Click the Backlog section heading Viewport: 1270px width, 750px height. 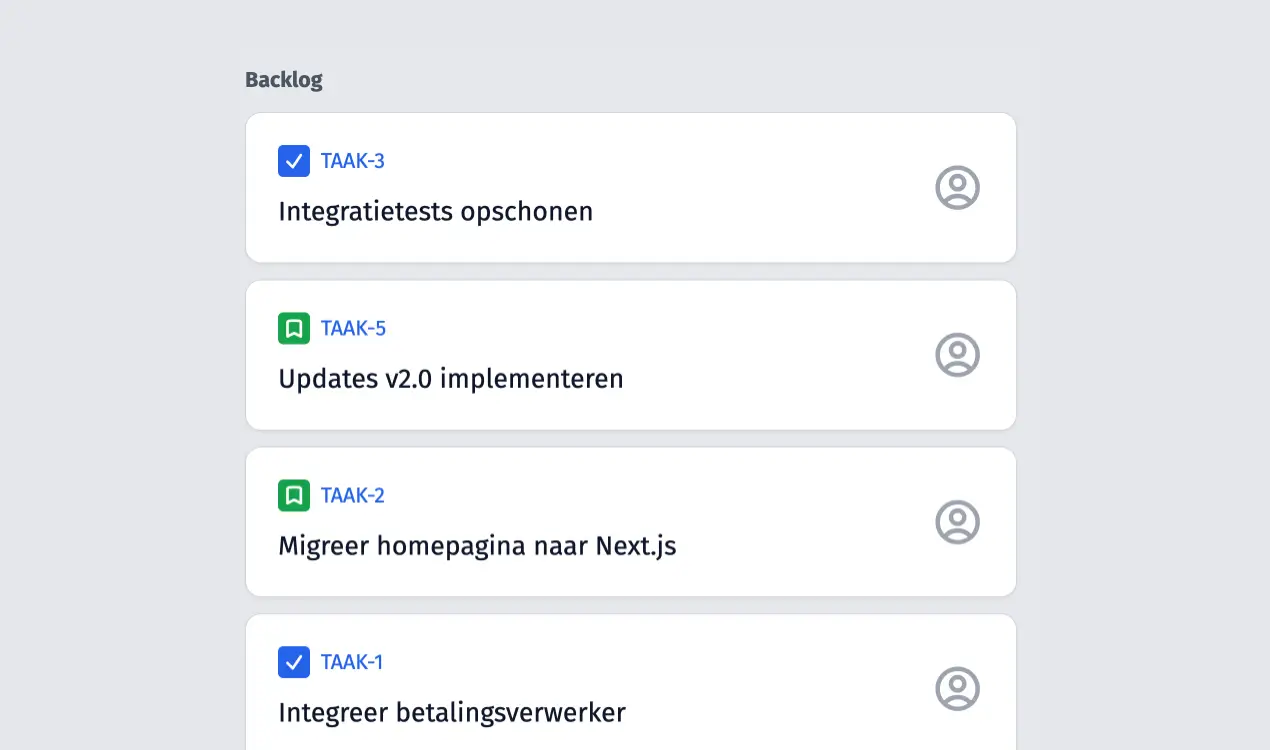pyautogui.click(x=284, y=80)
